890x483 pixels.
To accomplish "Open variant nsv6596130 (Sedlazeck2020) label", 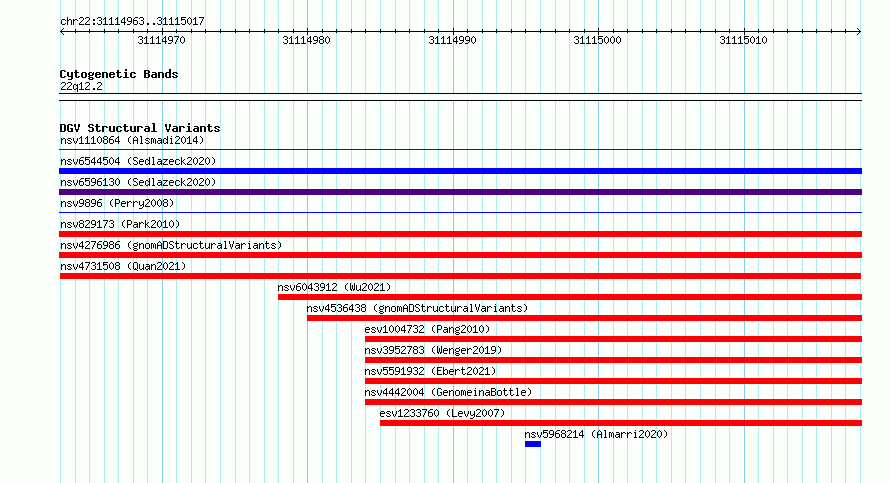I will click(138, 182).
